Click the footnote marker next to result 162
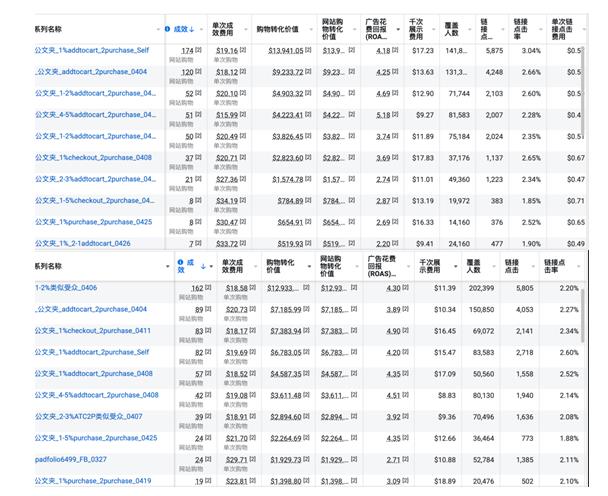This screenshot has width=608, height=496. pyautogui.click(x=208, y=288)
